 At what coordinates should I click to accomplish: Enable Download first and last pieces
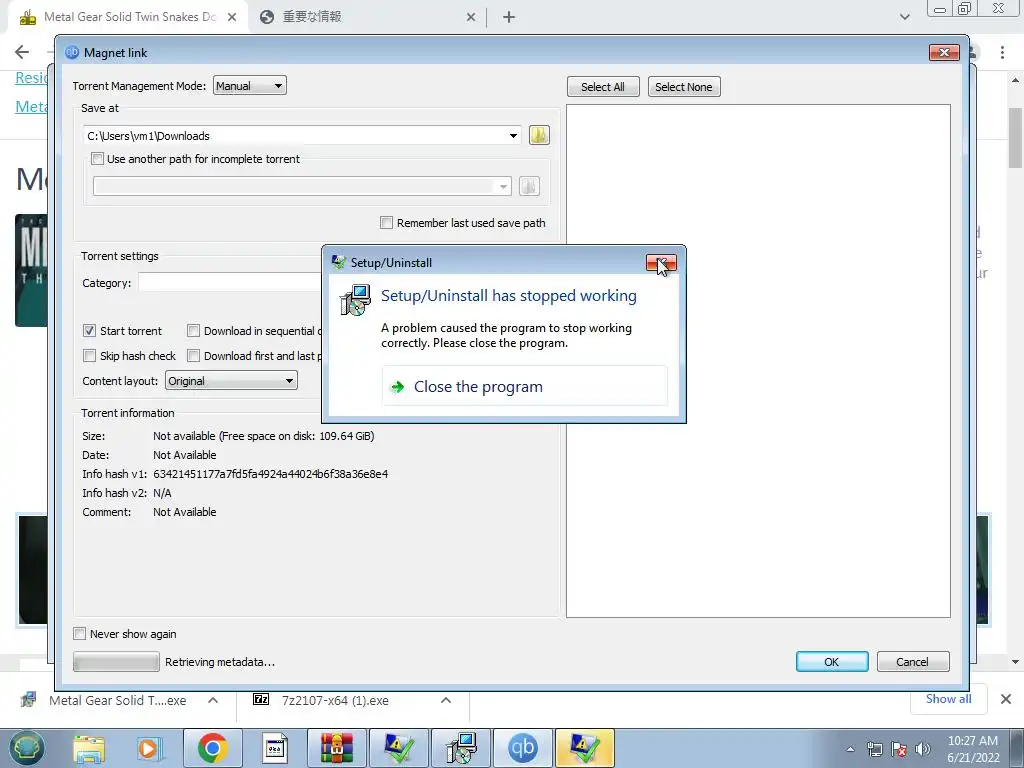pos(193,355)
